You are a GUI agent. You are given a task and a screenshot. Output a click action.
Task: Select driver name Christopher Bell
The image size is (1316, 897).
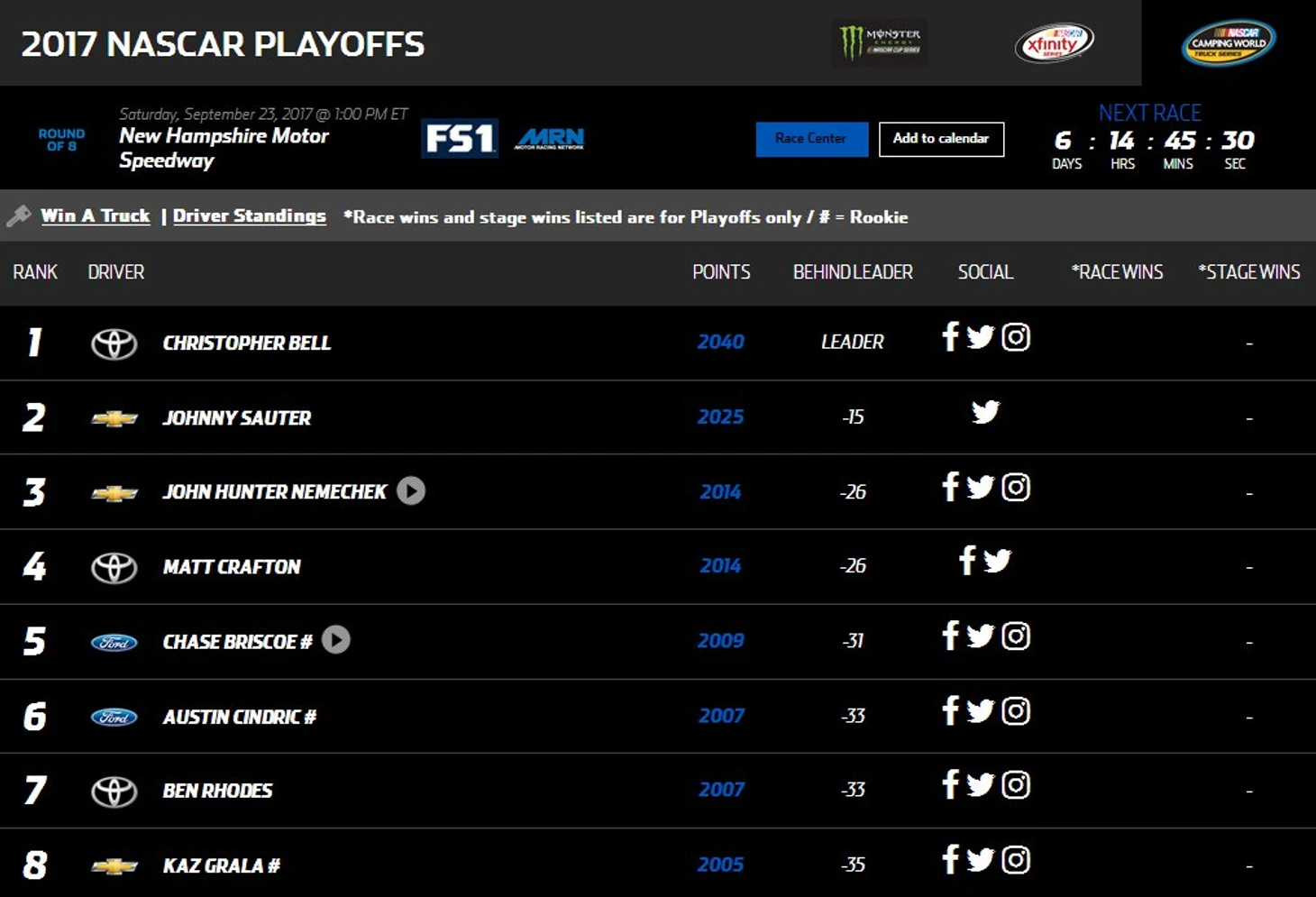pyautogui.click(x=247, y=343)
